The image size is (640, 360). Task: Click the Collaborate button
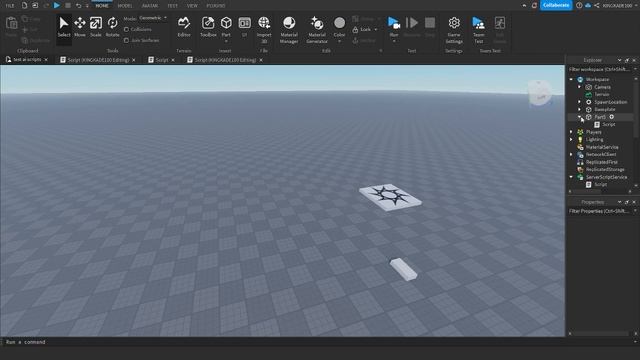coord(556,5)
